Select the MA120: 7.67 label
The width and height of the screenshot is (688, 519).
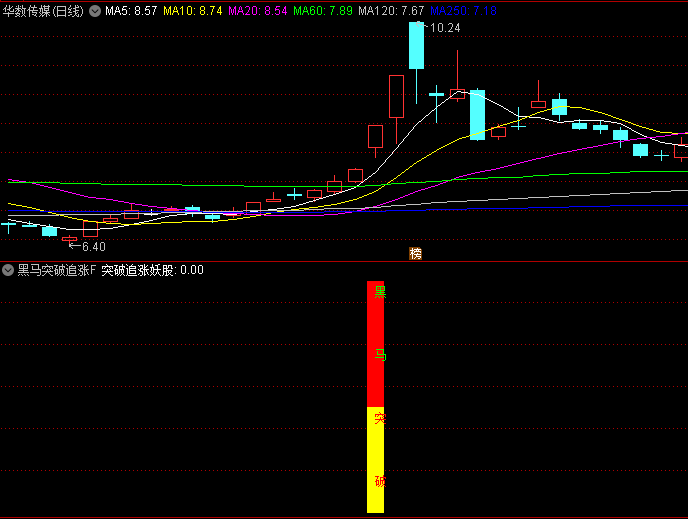click(391, 11)
